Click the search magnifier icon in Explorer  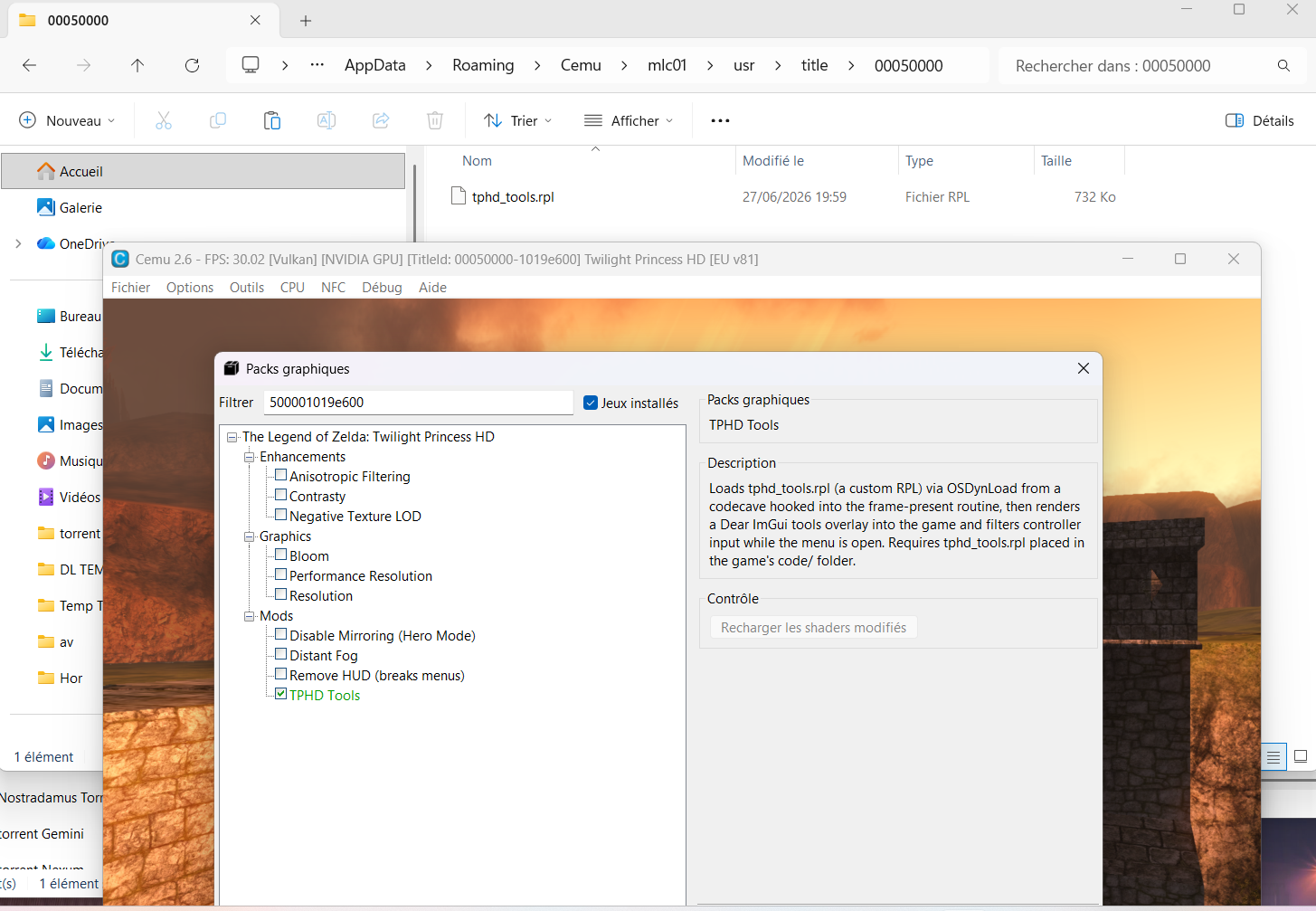click(x=1283, y=65)
